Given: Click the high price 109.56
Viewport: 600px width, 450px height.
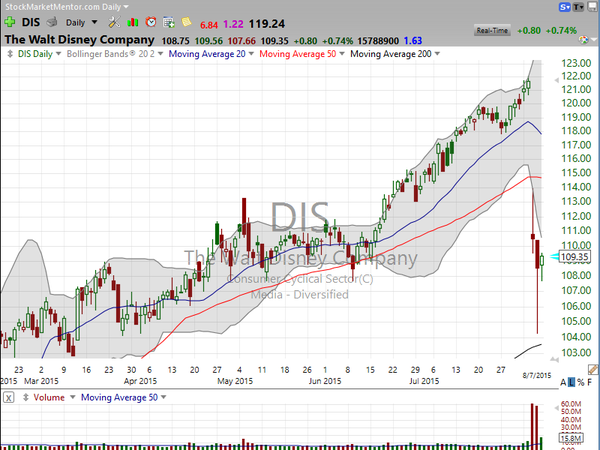Looking at the screenshot, I should (x=209, y=41).
